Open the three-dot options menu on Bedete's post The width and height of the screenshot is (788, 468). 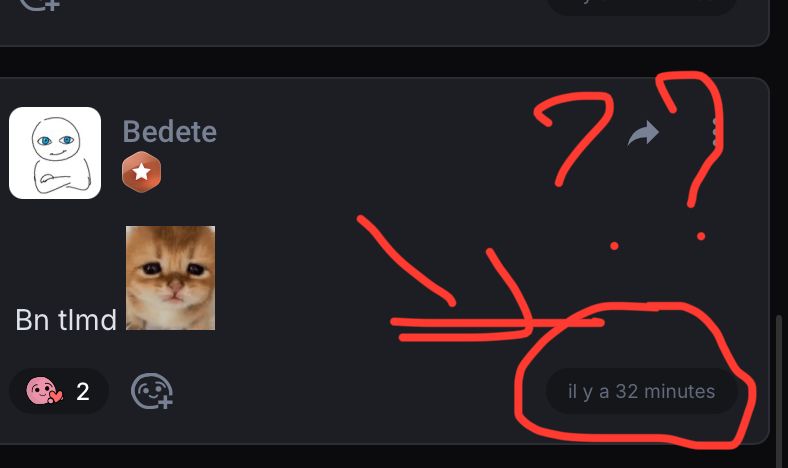click(715, 132)
